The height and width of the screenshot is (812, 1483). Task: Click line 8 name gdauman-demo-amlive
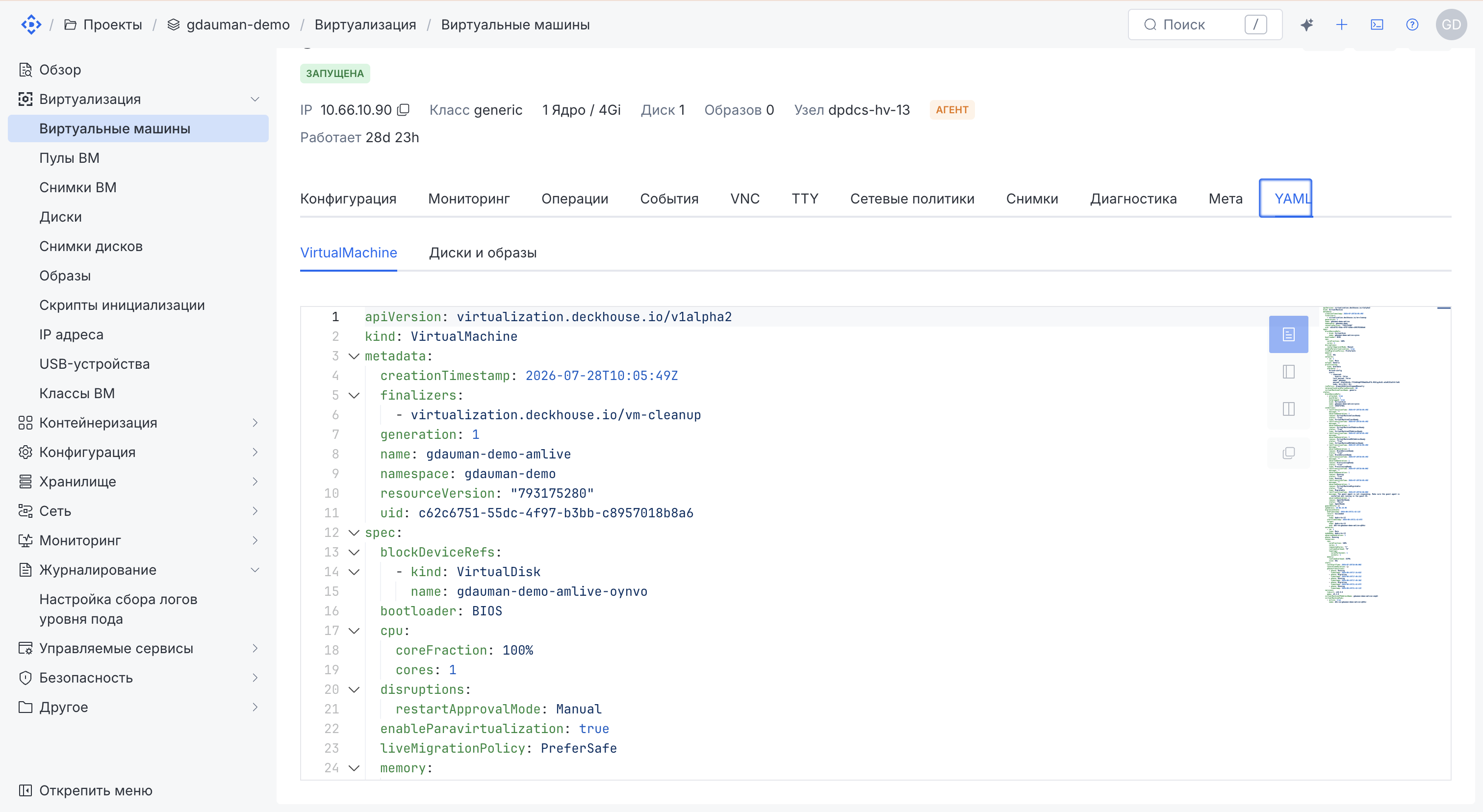tap(476, 454)
